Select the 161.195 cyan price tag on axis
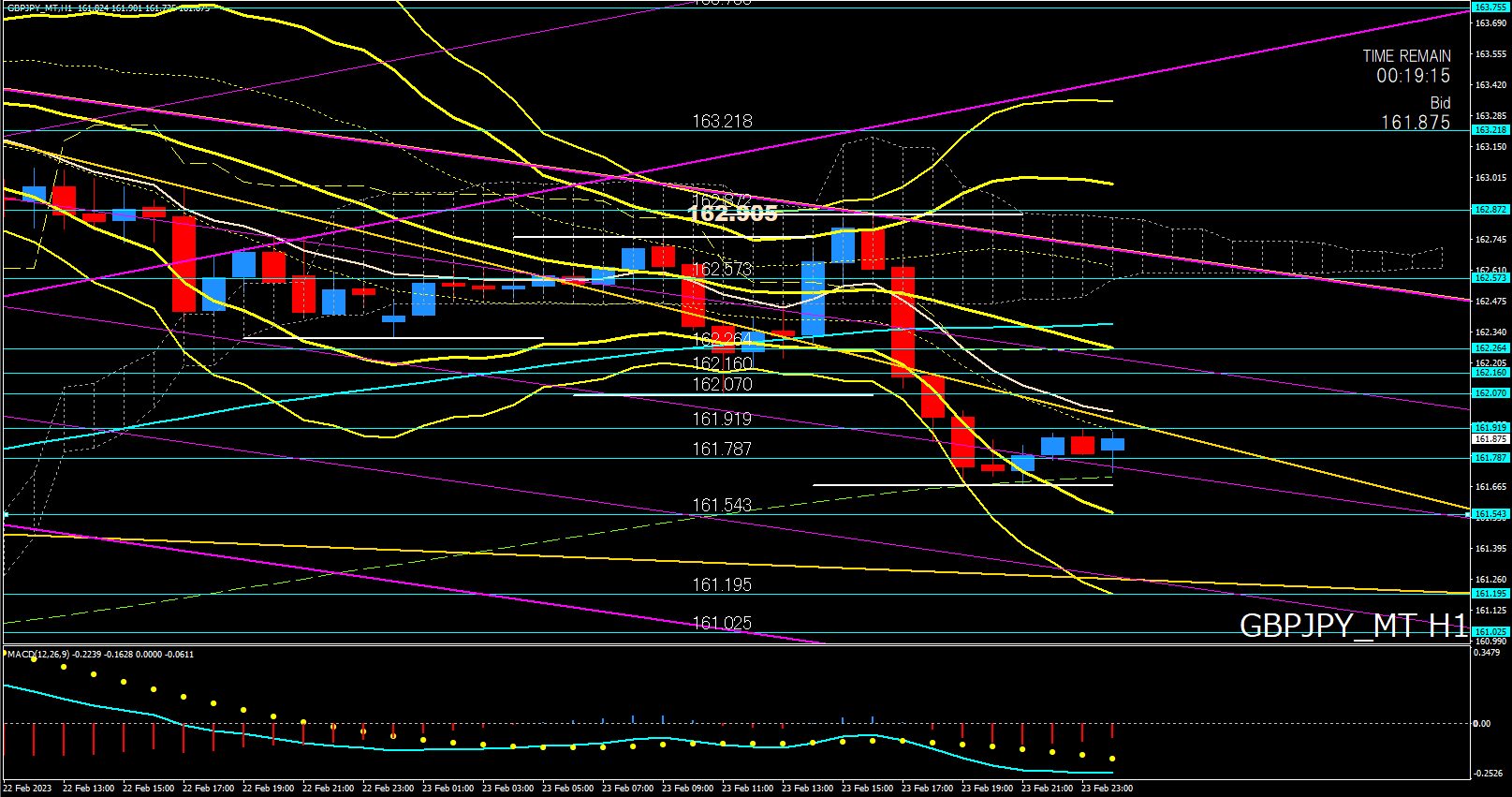This screenshot has width=1512, height=797. pos(1490,594)
